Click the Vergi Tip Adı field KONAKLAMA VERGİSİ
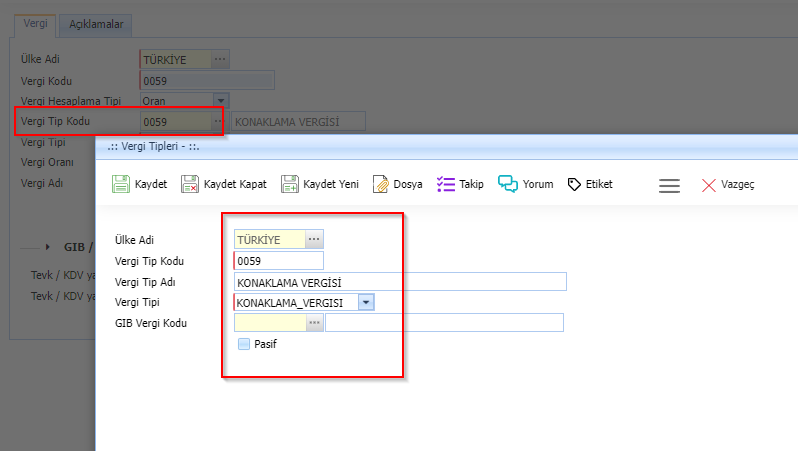 [x=400, y=281]
